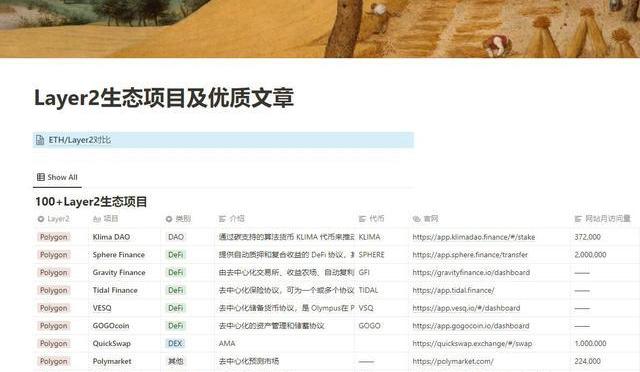The height and width of the screenshot is (372, 640).
Task: Click the 介绍 column text icon
Action: (222, 219)
